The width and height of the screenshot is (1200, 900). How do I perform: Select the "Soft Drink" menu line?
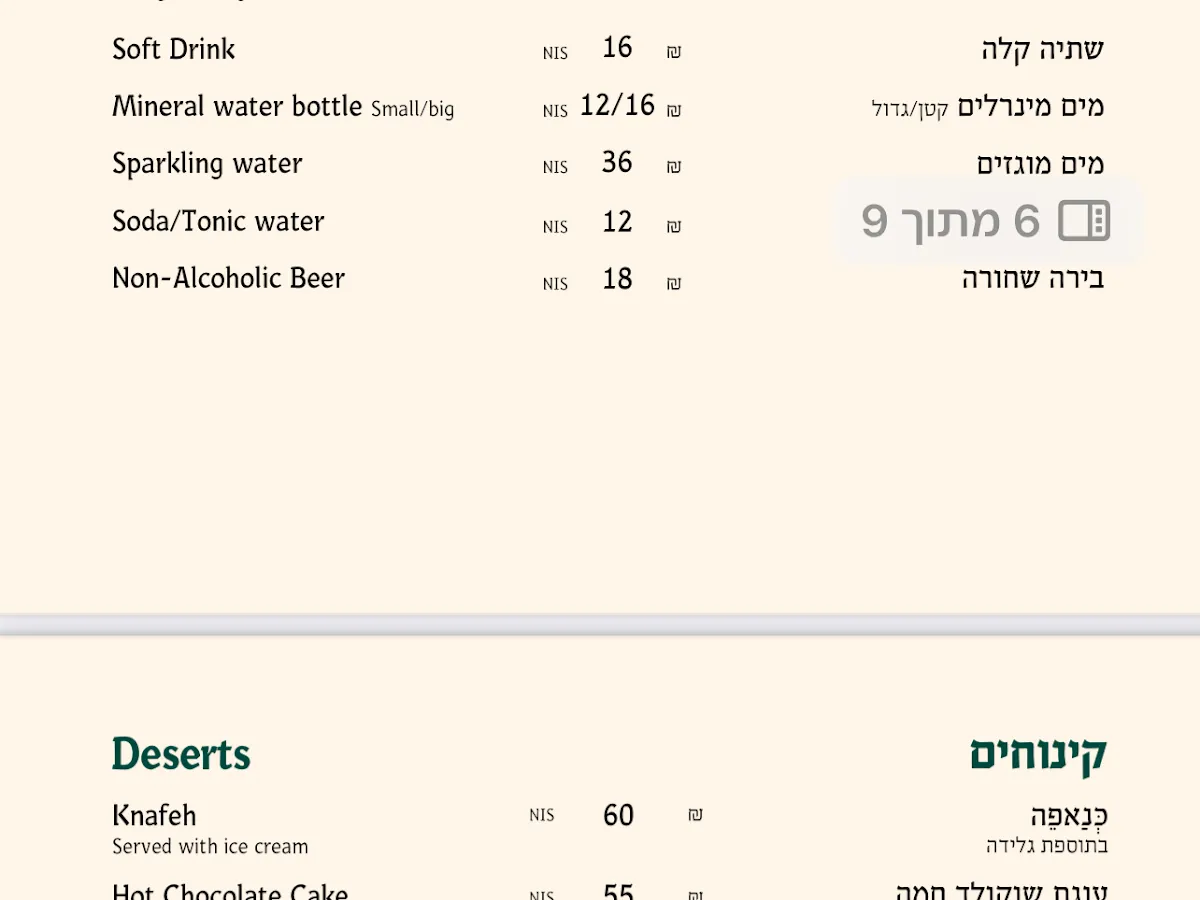(174, 49)
